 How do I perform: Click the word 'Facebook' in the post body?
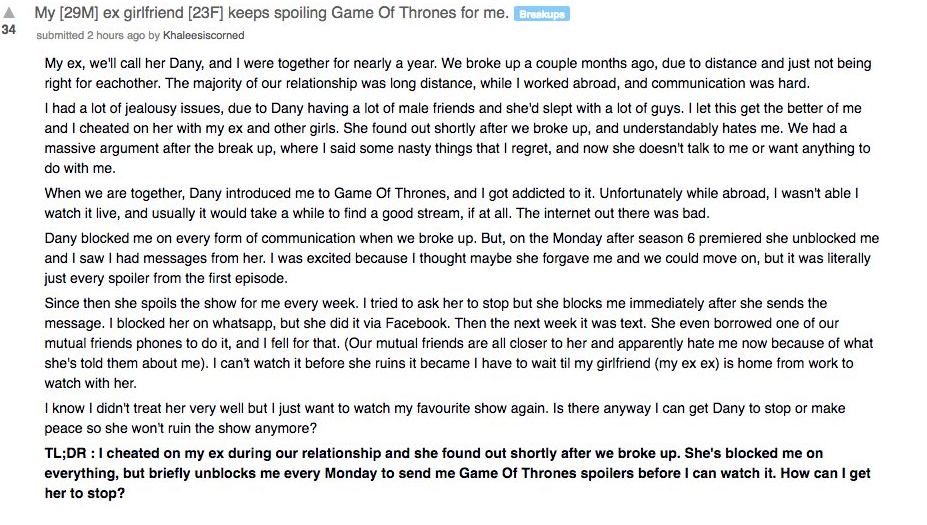417,323
